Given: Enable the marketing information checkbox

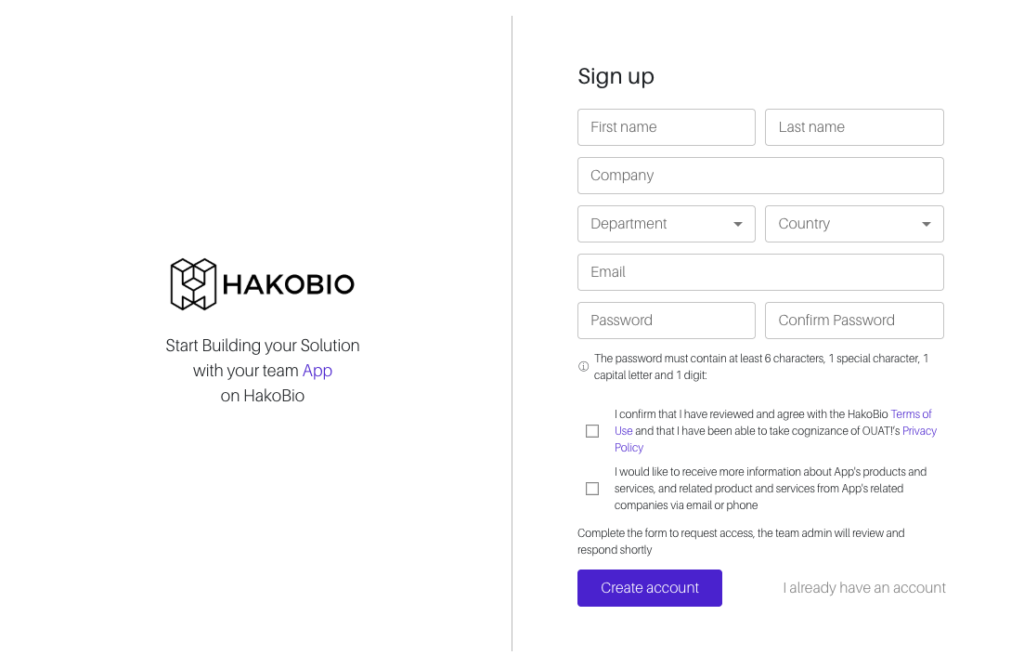Looking at the screenshot, I should [592, 489].
